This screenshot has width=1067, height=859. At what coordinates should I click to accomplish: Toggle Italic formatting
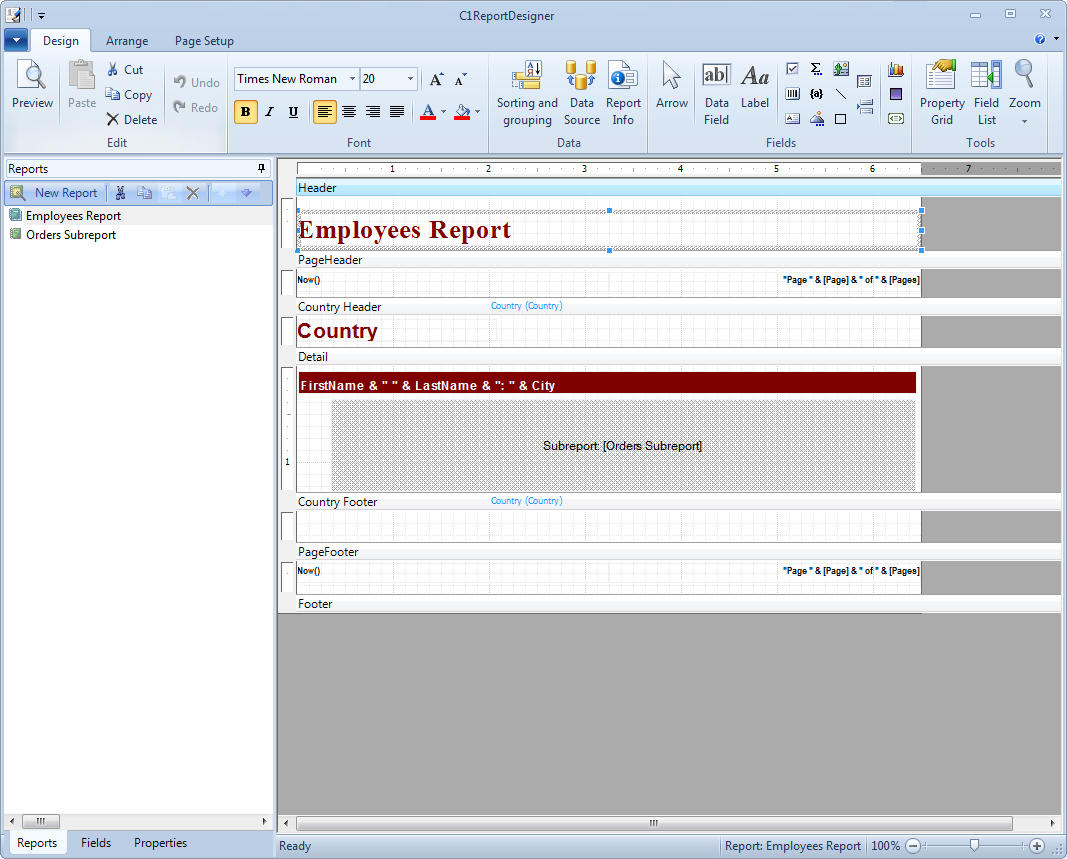tap(269, 112)
